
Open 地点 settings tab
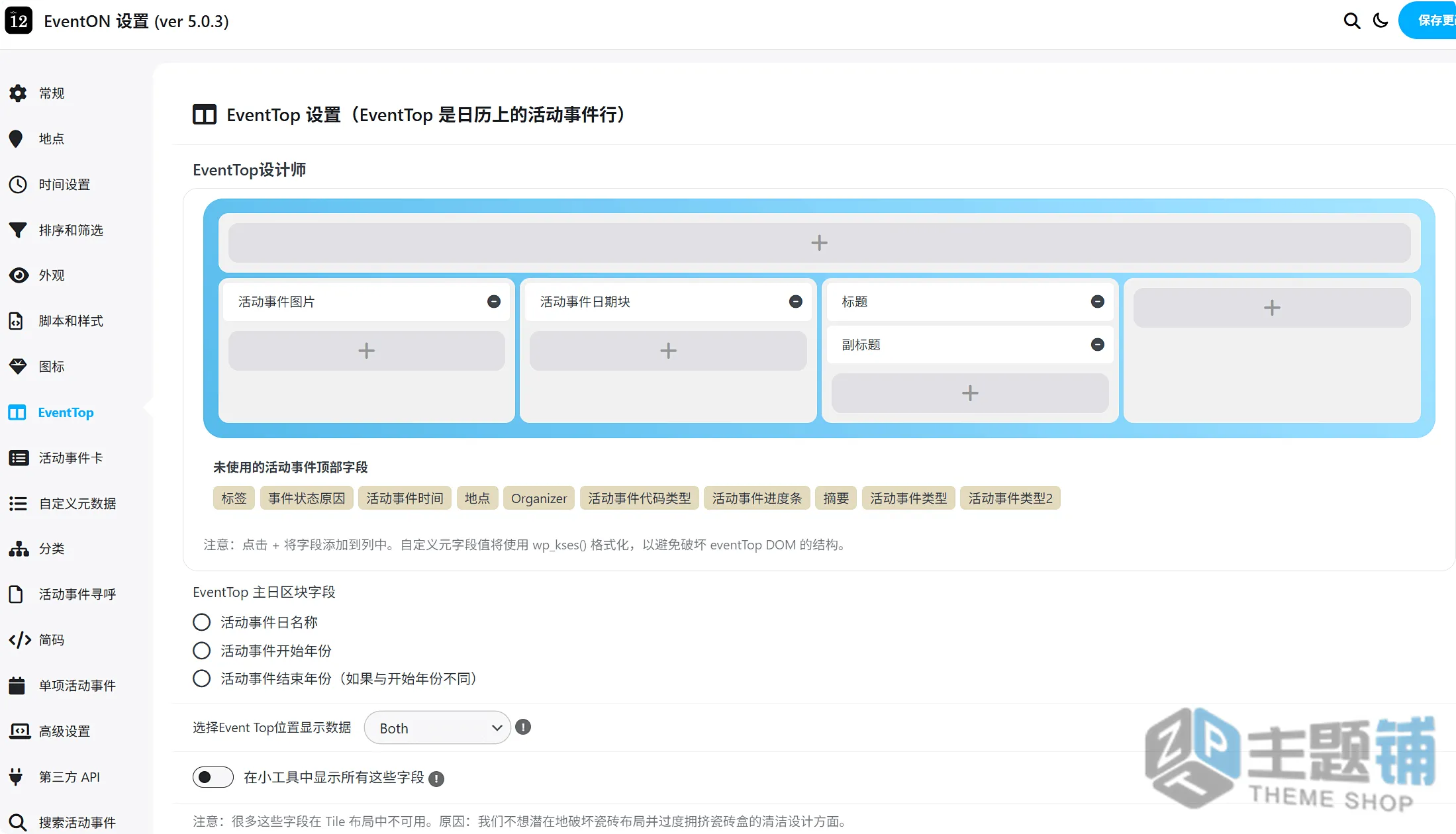52,139
